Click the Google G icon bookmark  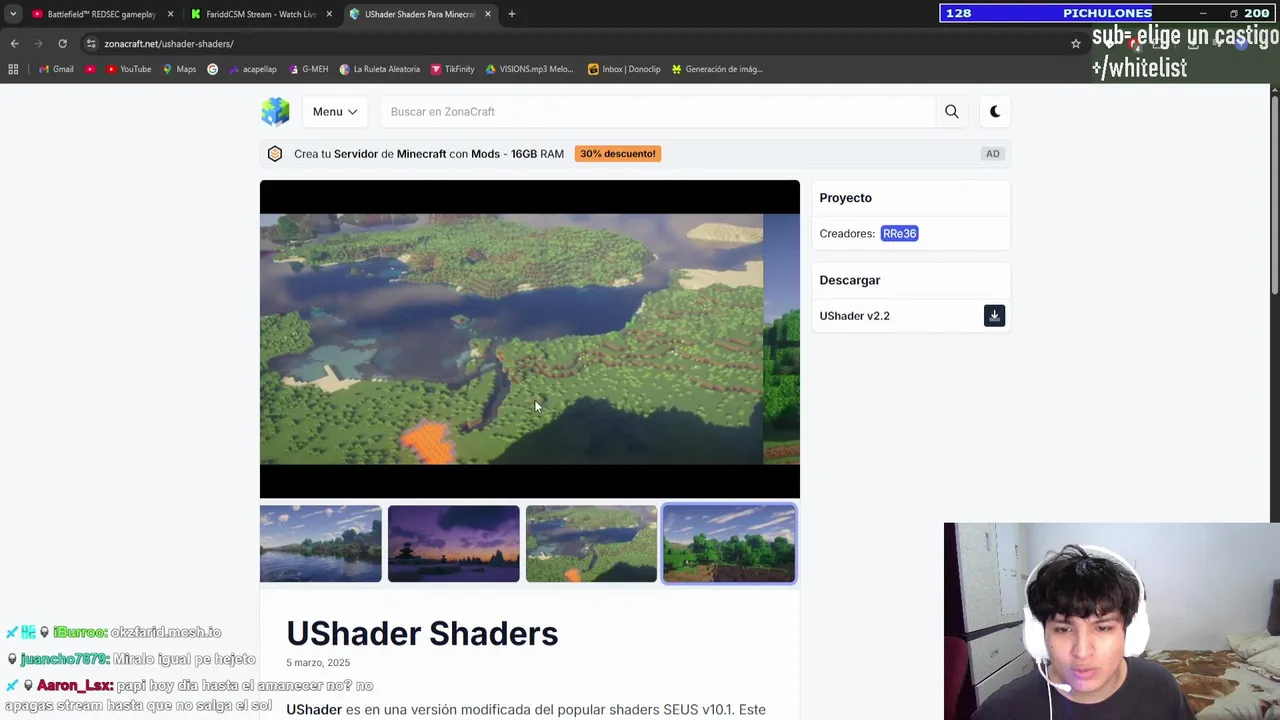212,69
